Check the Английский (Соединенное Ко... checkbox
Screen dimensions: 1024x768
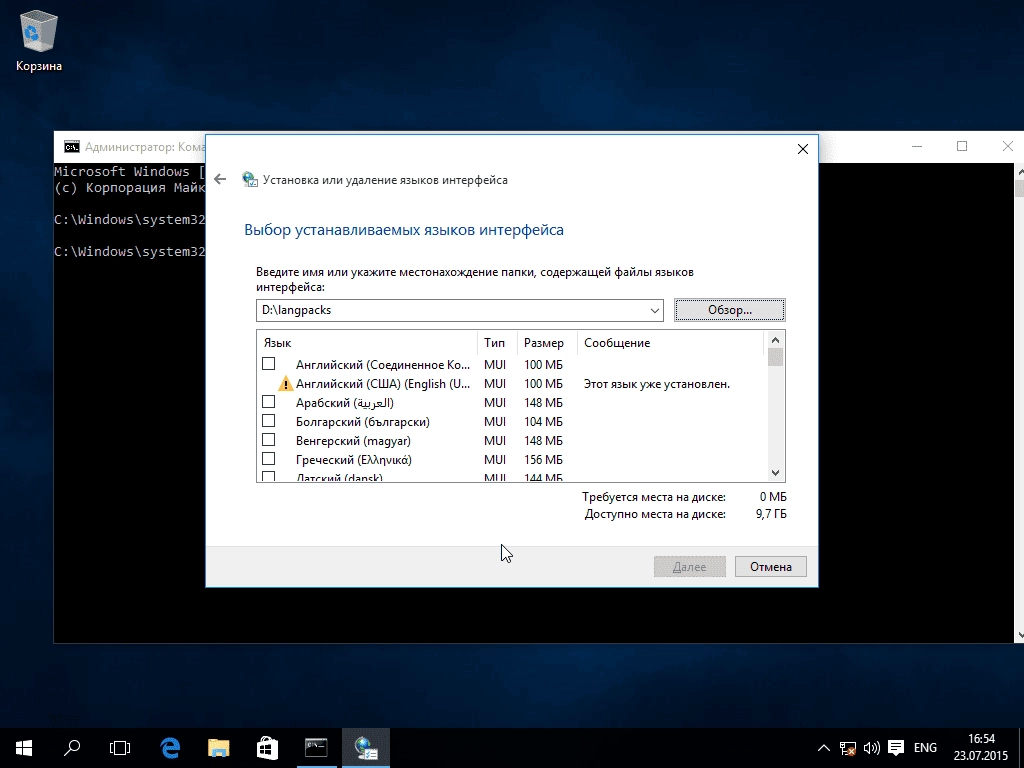268,364
